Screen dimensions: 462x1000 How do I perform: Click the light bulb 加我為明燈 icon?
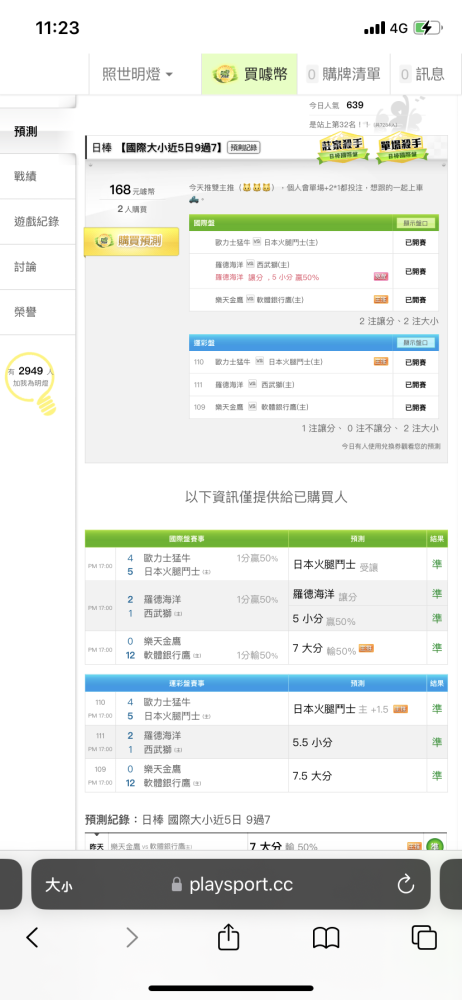[x=33, y=383]
